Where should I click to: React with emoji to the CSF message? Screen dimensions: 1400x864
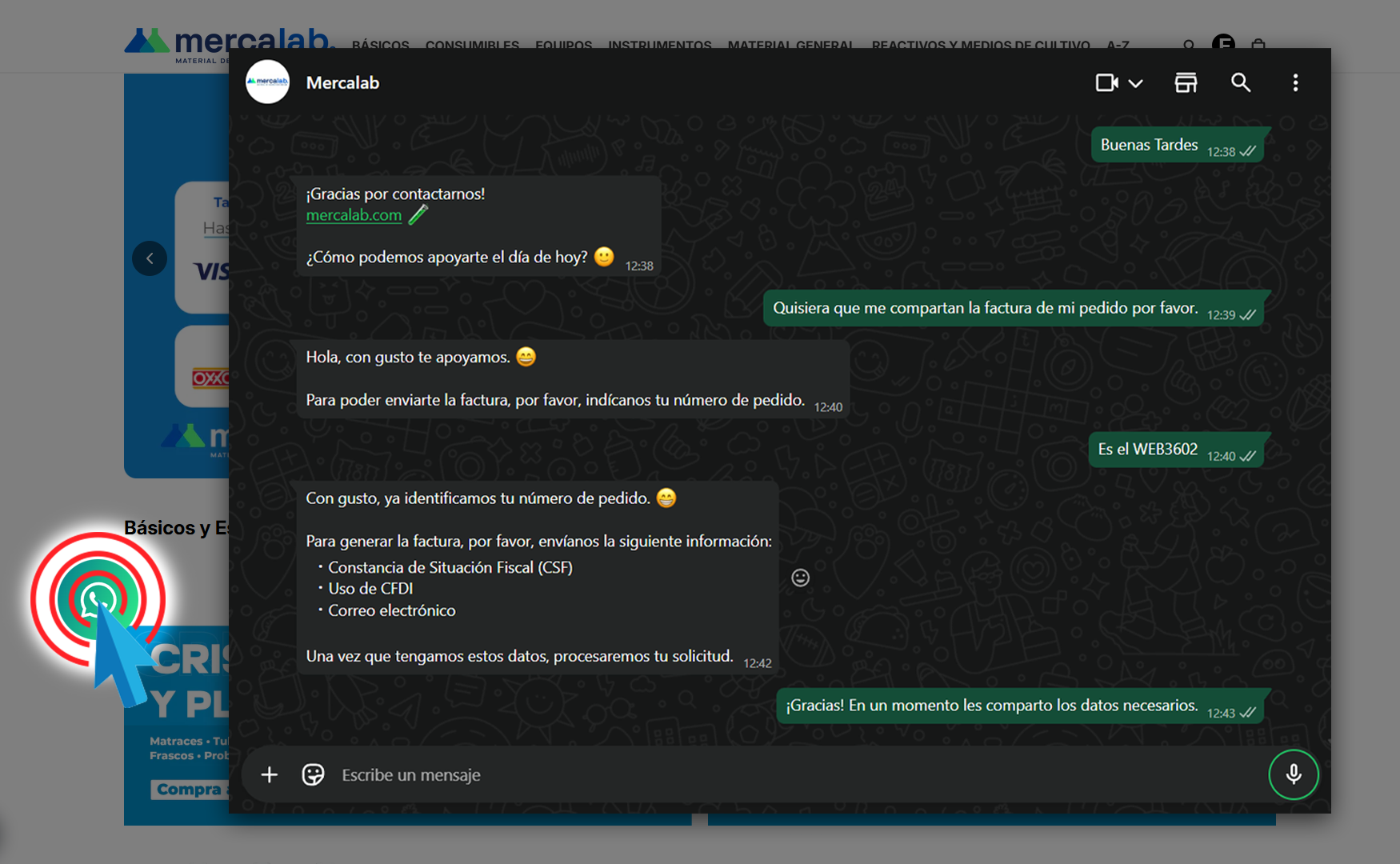click(x=800, y=578)
